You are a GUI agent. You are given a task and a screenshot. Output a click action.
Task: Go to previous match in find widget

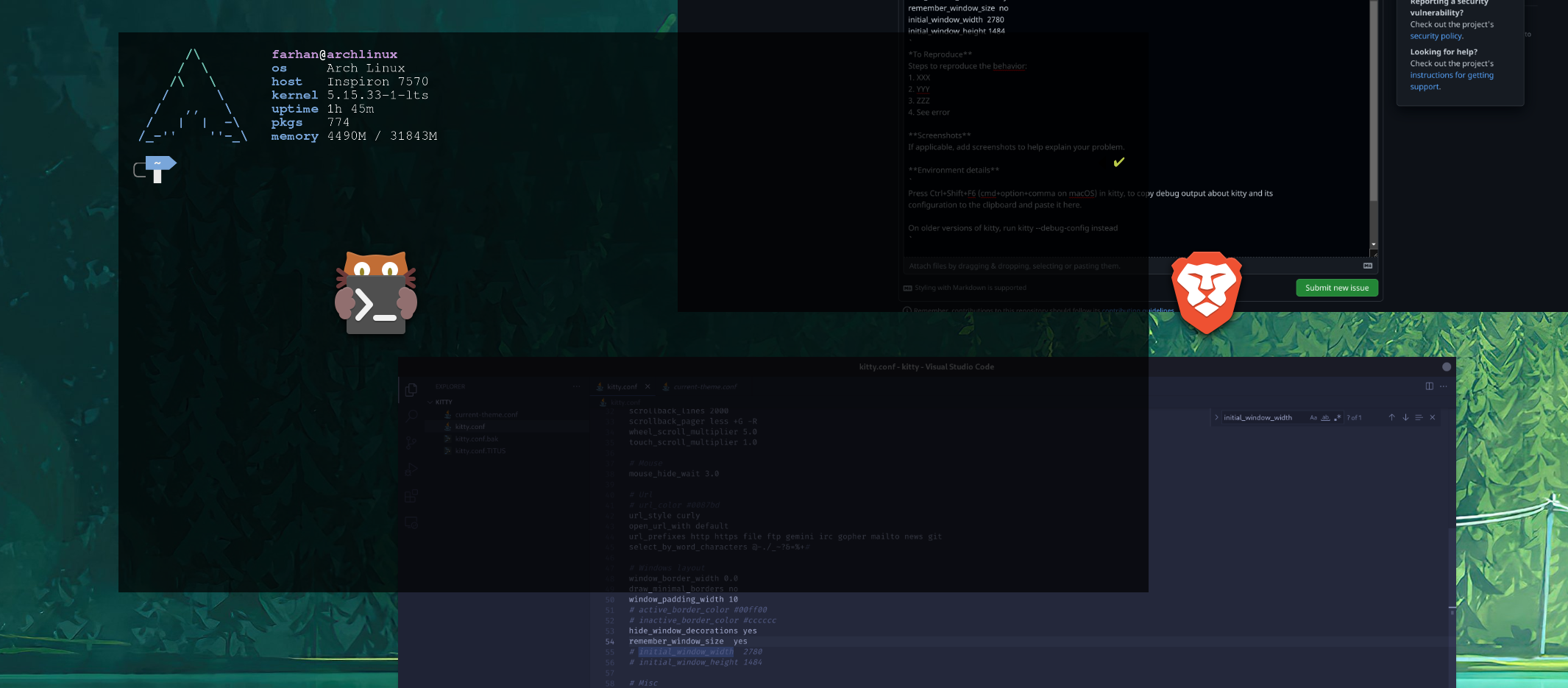click(1391, 417)
